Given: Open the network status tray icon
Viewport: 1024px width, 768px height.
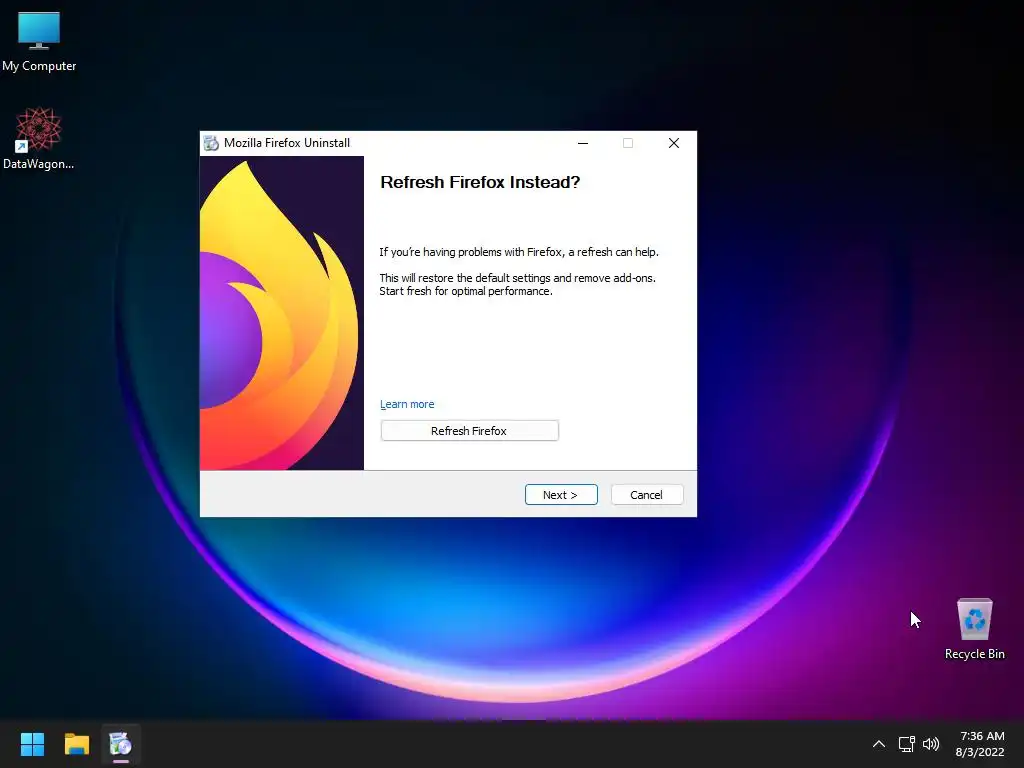Looking at the screenshot, I should [x=906, y=744].
